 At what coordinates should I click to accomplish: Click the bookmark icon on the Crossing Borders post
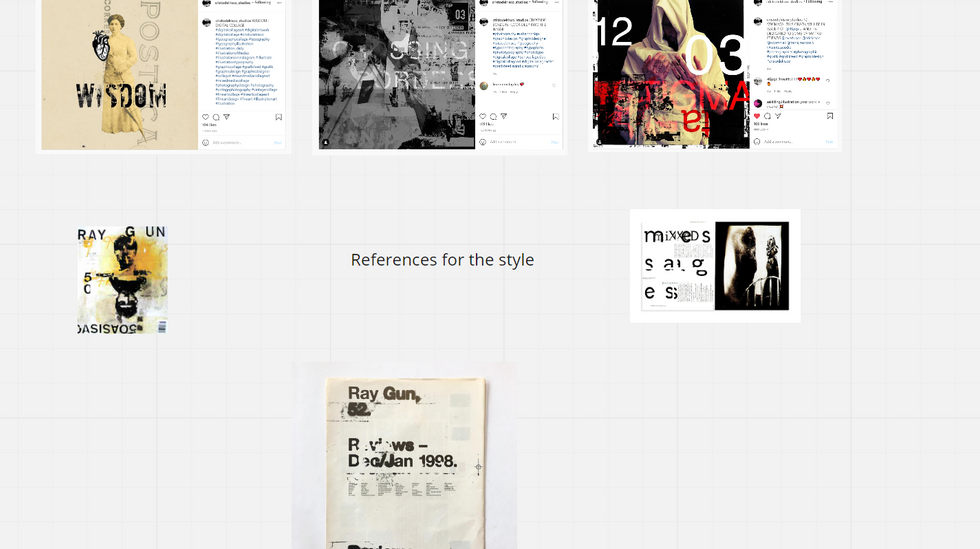pos(556,116)
